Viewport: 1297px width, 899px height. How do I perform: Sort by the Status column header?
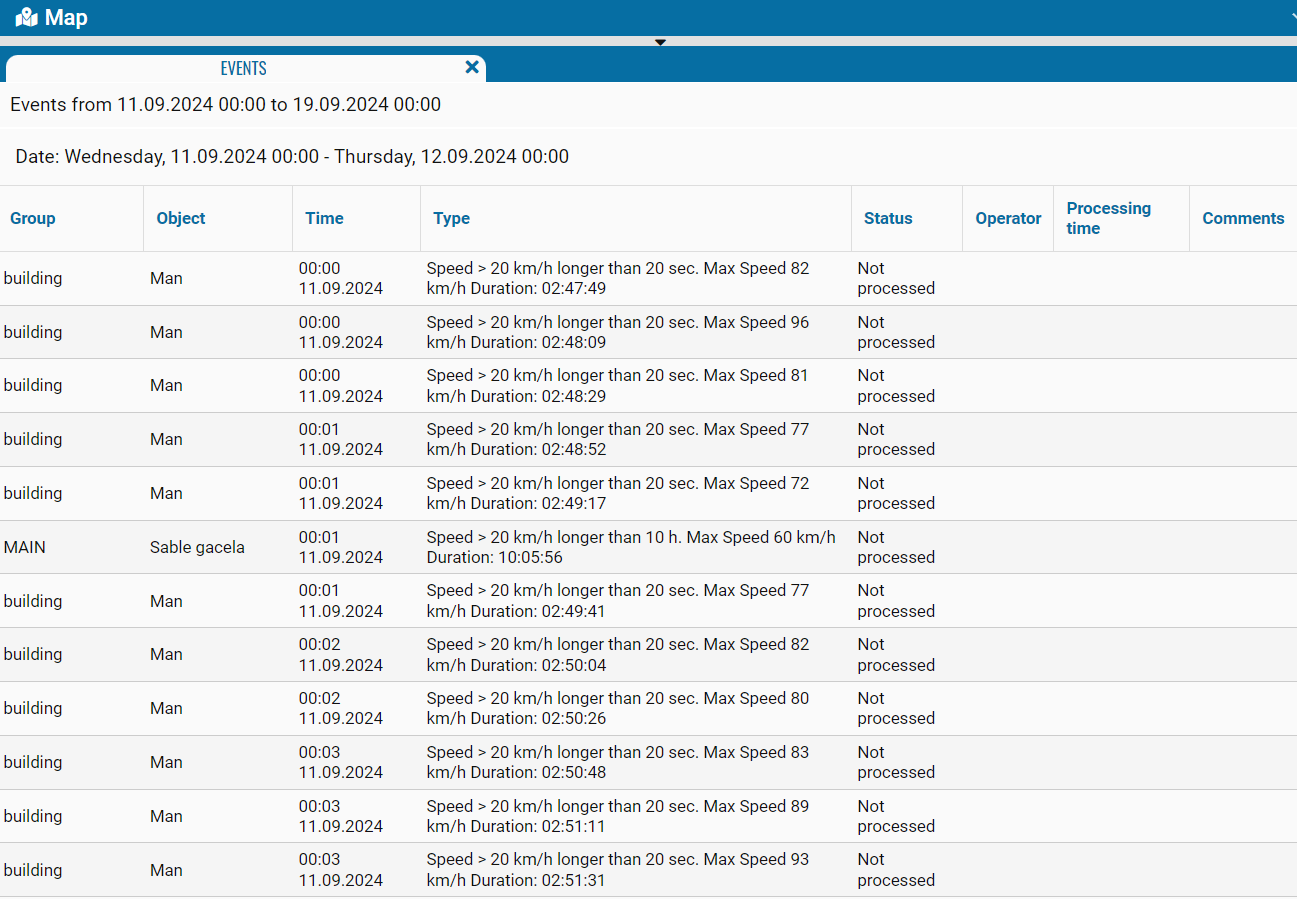click(x=888, y=218)
